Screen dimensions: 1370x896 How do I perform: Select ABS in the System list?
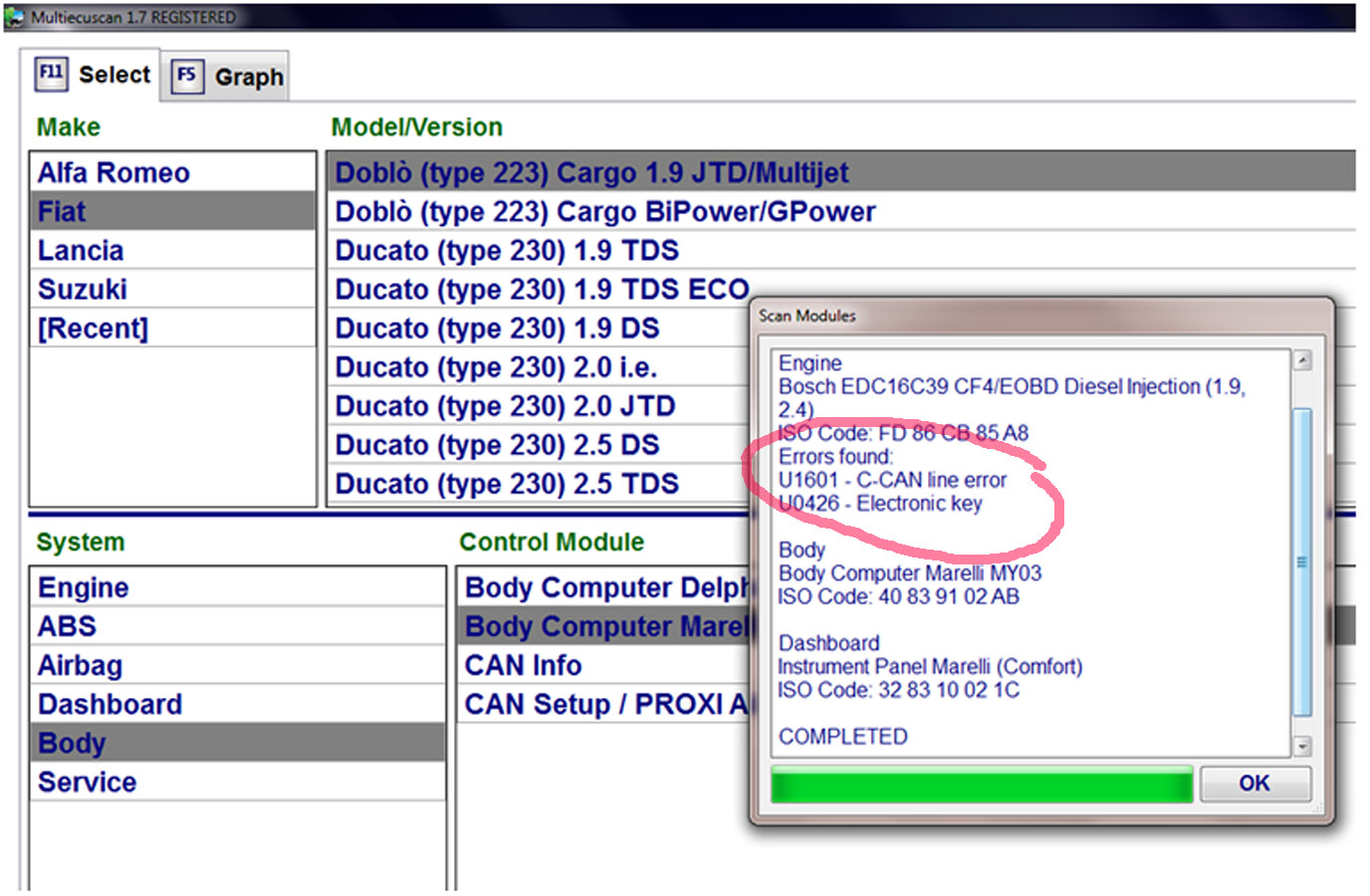tap(238, 626)
